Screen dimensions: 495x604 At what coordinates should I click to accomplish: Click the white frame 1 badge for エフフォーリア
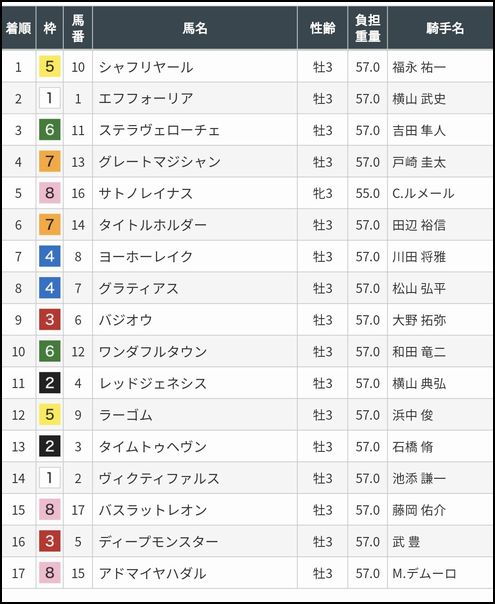[x=50, y=98]
